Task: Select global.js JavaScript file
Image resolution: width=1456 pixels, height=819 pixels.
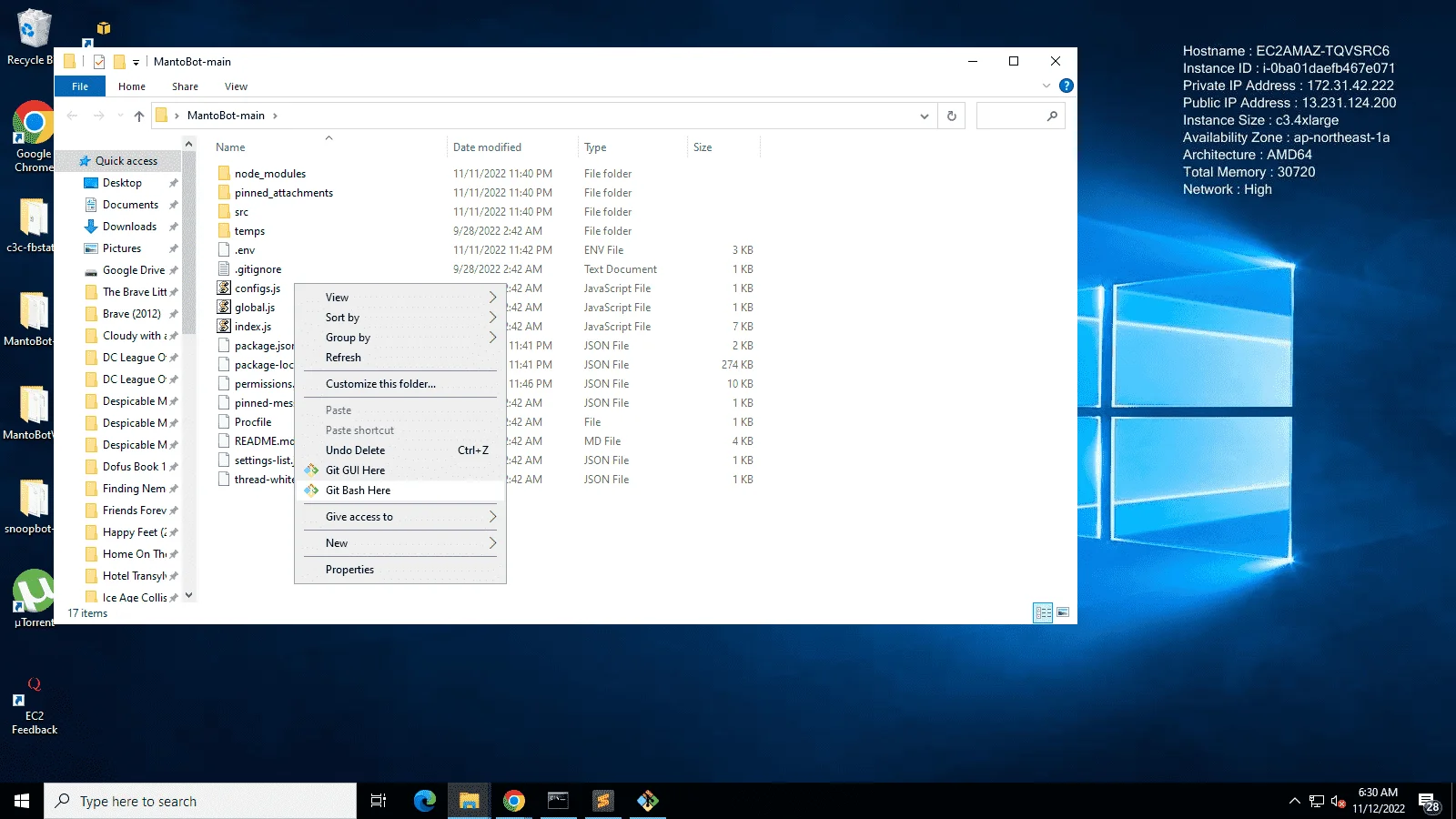Action: click(x=255, y=308)
